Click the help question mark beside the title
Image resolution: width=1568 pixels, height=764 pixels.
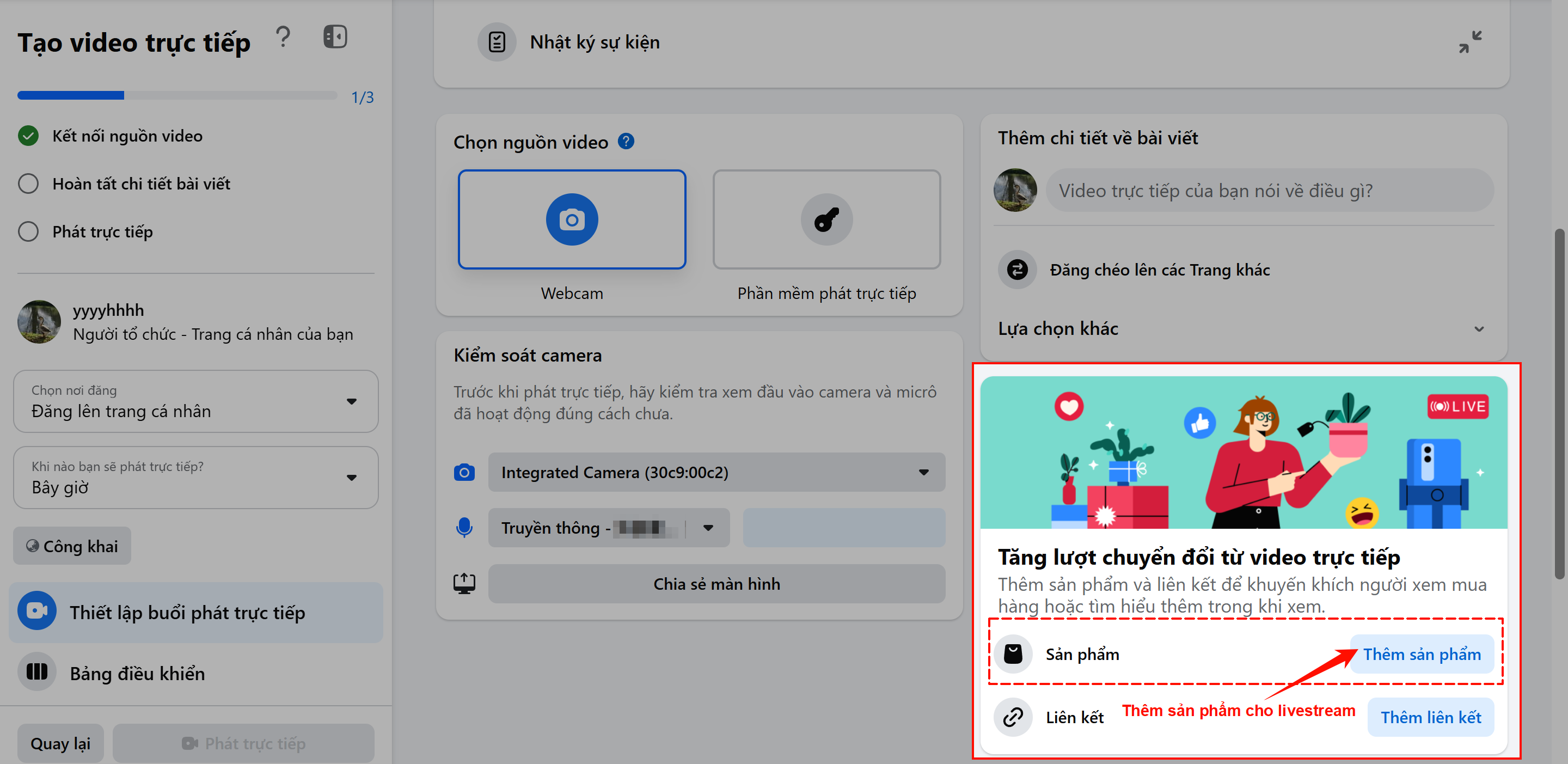[x=283, y=38]
